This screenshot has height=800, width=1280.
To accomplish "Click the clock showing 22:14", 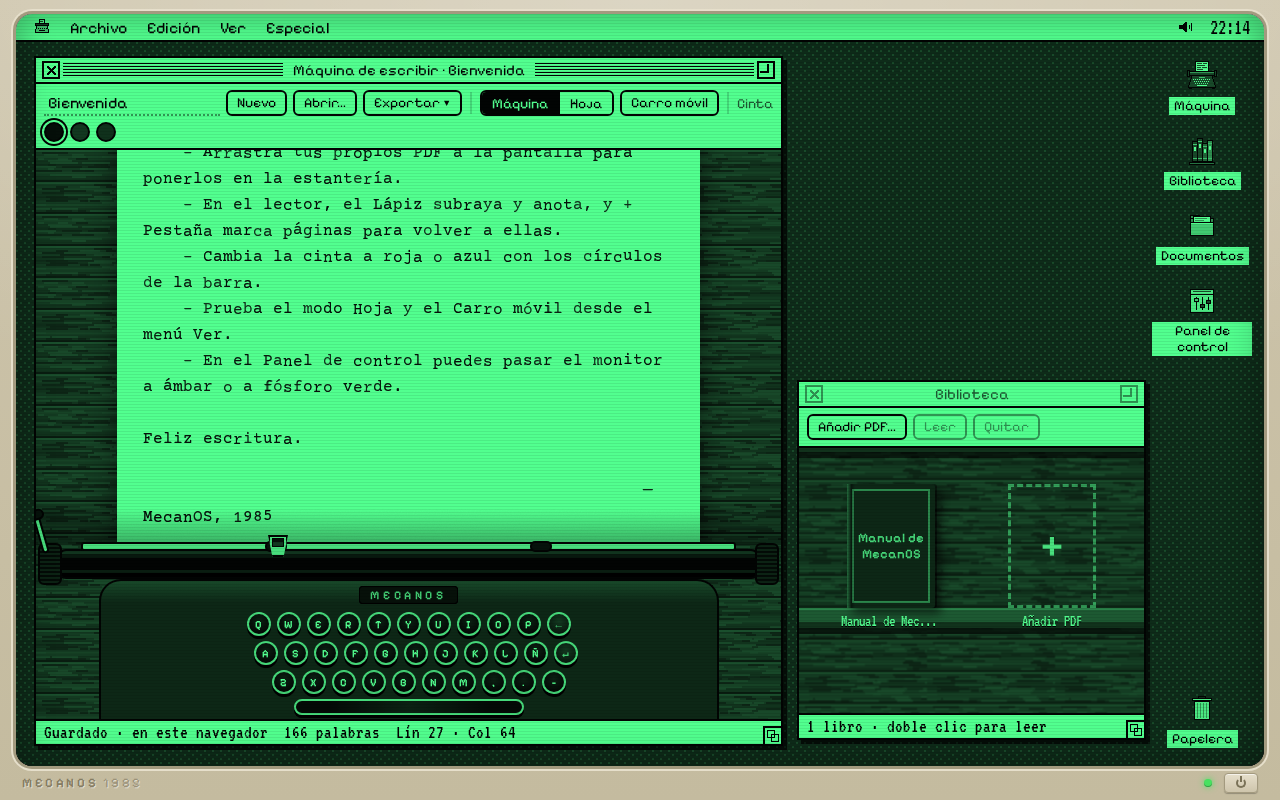I will click(1230, 28).
